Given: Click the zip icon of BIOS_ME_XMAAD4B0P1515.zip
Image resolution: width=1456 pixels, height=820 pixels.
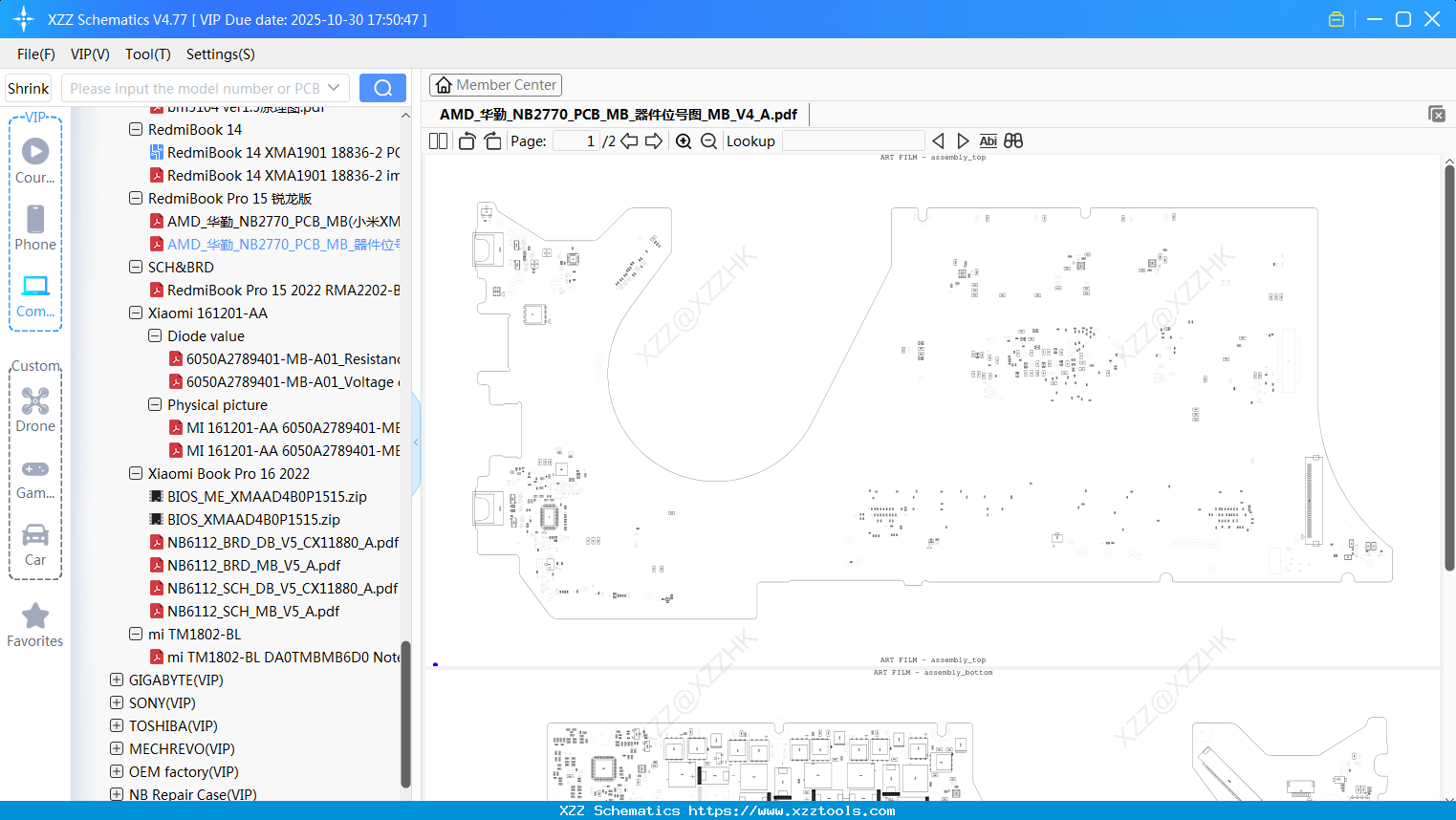Looking at the screenshot, I should coord(157,497).
